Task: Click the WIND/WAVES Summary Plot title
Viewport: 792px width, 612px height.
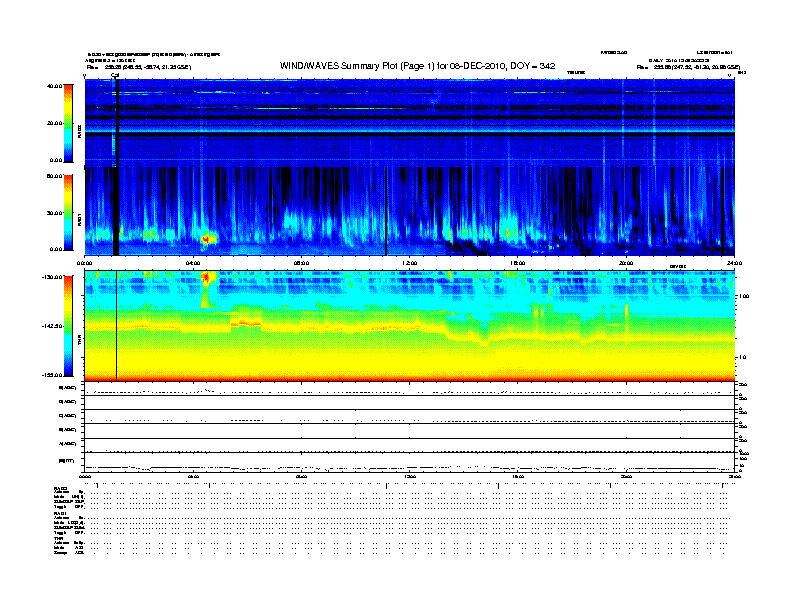Action: coord(417,66)
